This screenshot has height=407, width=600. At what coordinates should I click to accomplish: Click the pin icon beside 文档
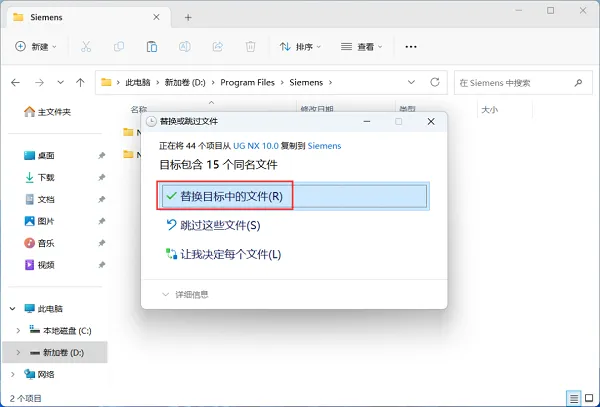click(x=101, y=199)
